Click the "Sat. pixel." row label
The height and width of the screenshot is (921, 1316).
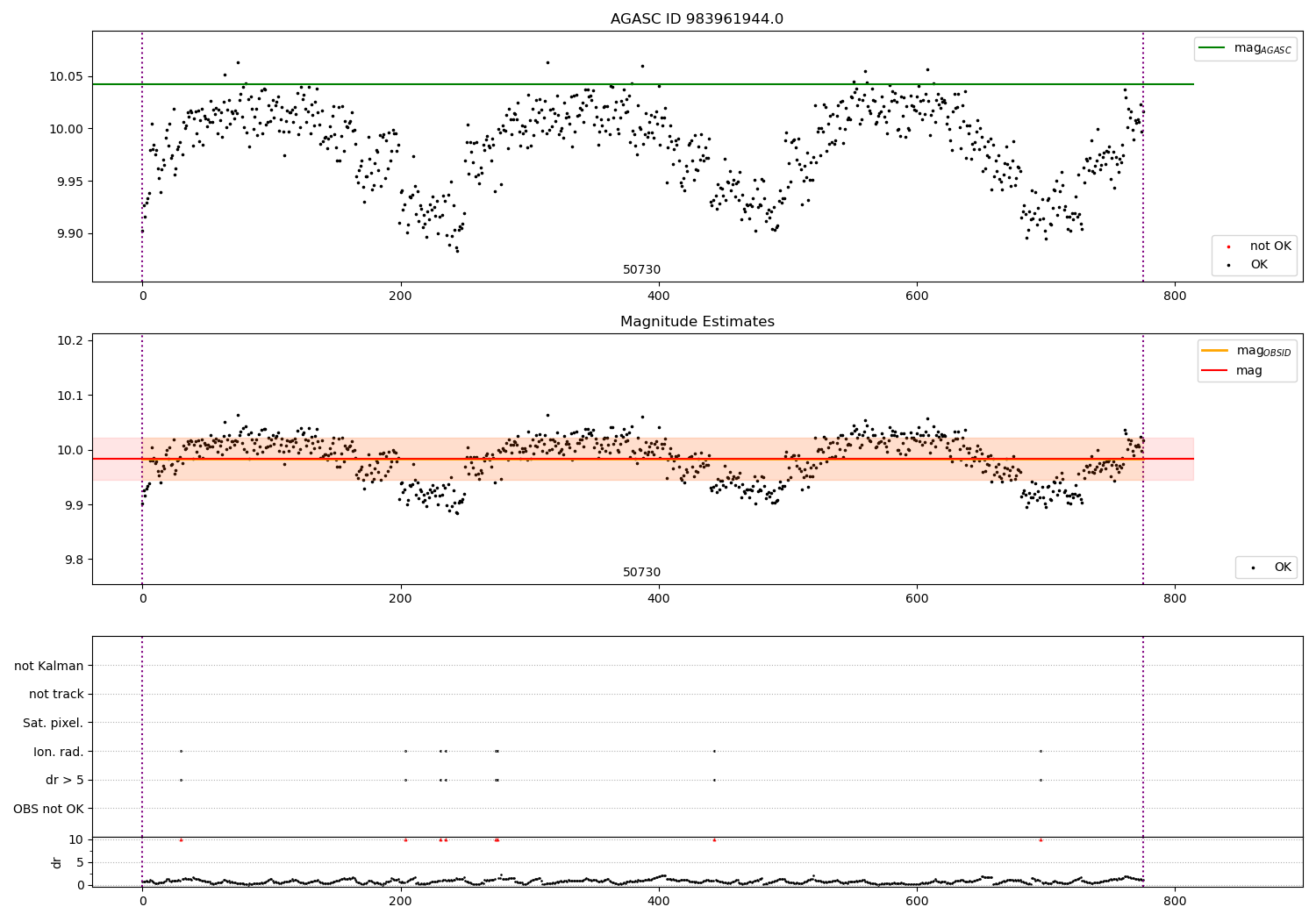click(x=54, y=723)
